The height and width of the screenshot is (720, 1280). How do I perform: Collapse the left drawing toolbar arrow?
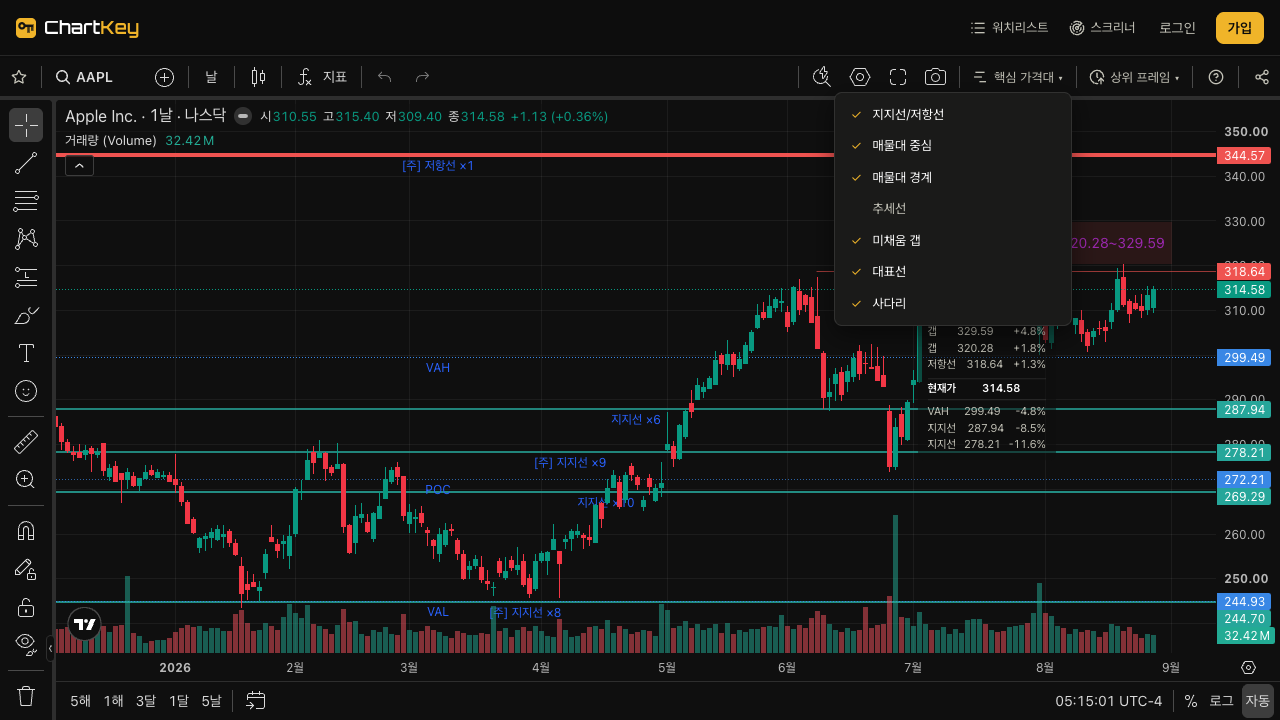[50, 649]
